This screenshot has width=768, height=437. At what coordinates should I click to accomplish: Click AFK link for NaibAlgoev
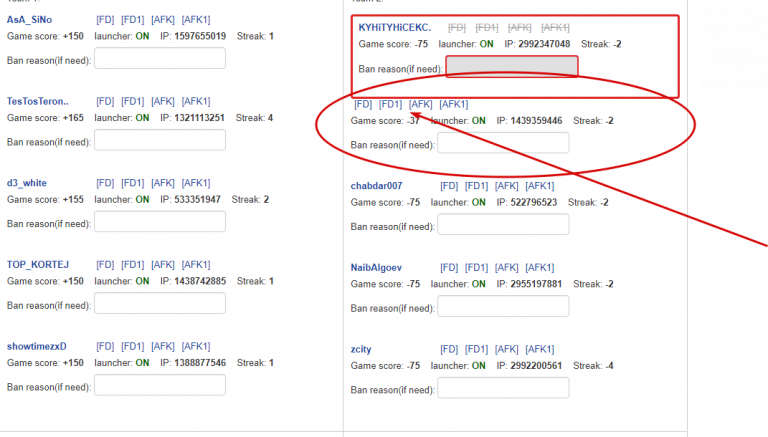pyautogui.click(x=506, y=268)
